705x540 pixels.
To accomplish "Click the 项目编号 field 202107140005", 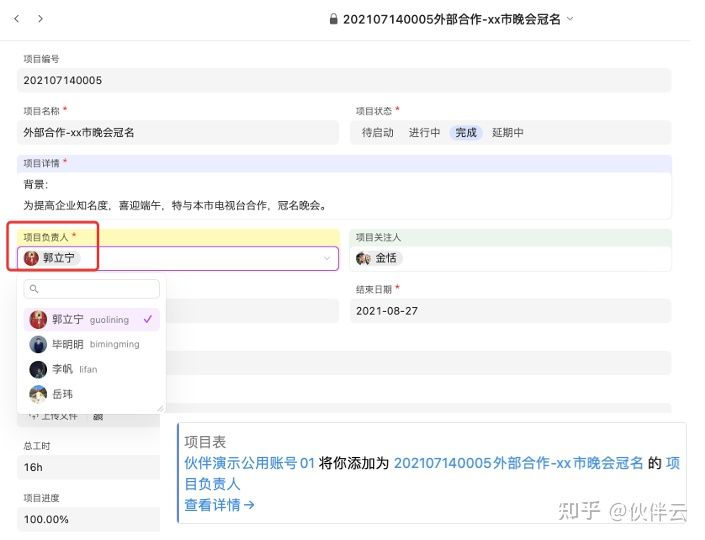I will [344, 80].
